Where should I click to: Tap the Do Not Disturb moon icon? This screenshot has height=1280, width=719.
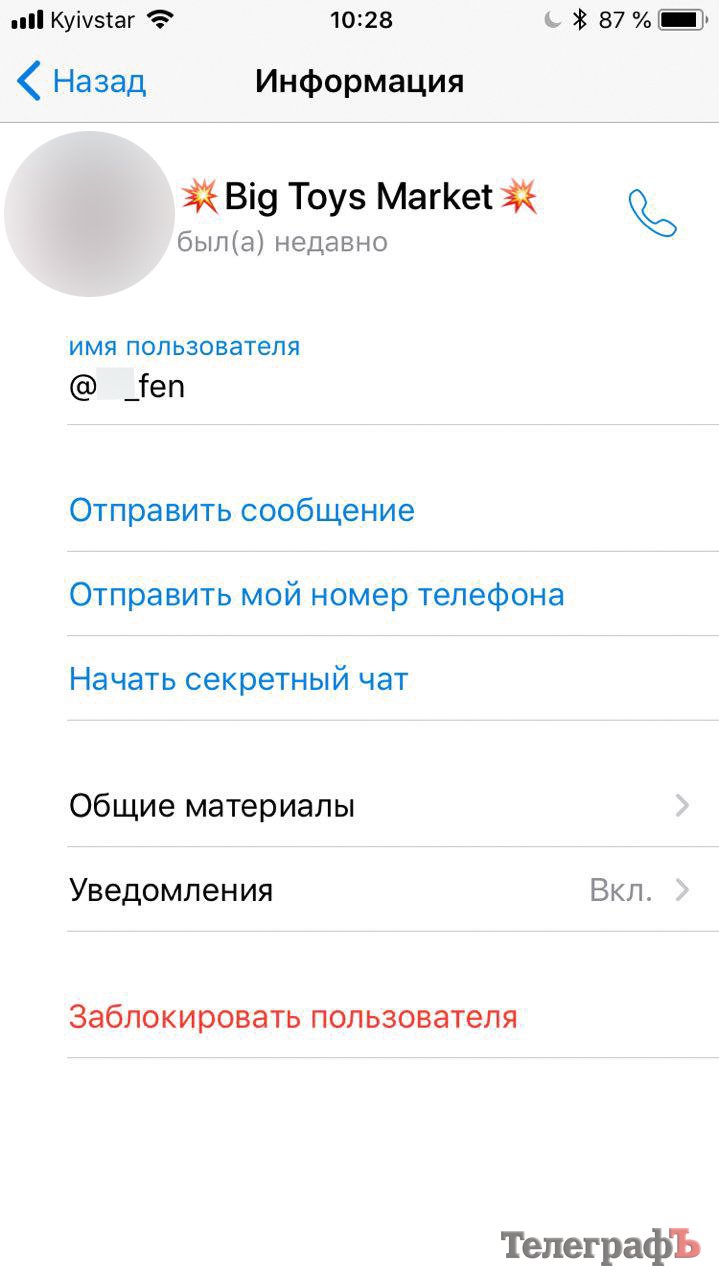point(553,20)
